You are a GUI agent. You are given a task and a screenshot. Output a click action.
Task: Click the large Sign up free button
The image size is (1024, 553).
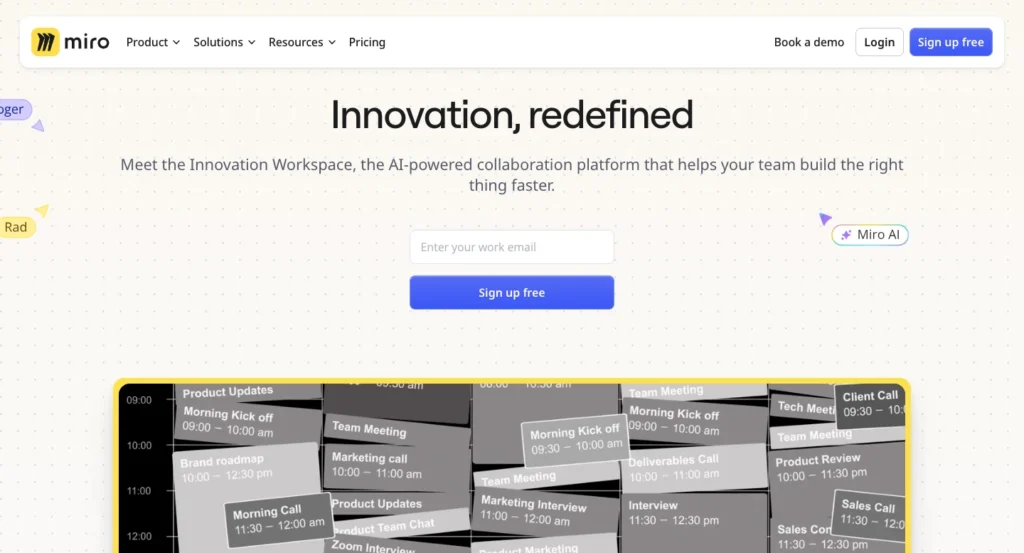pos(511,293)
